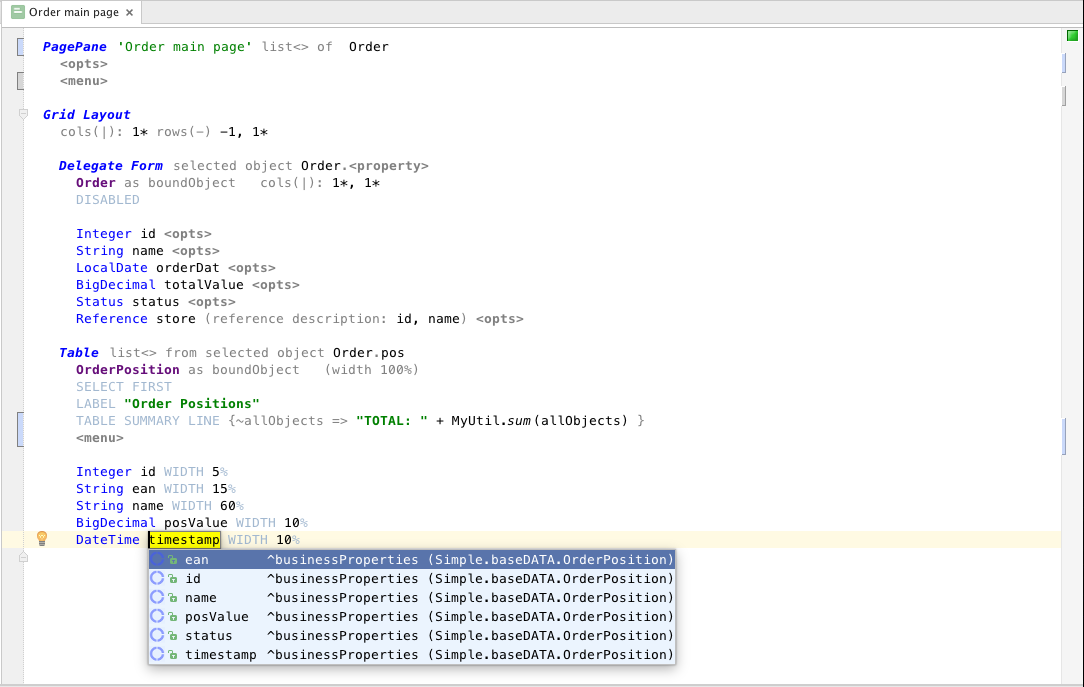Click the property icon beside the 'timestamp' suggestion
This screenshot has width=1084, height=687.
(x=157, y=655)
